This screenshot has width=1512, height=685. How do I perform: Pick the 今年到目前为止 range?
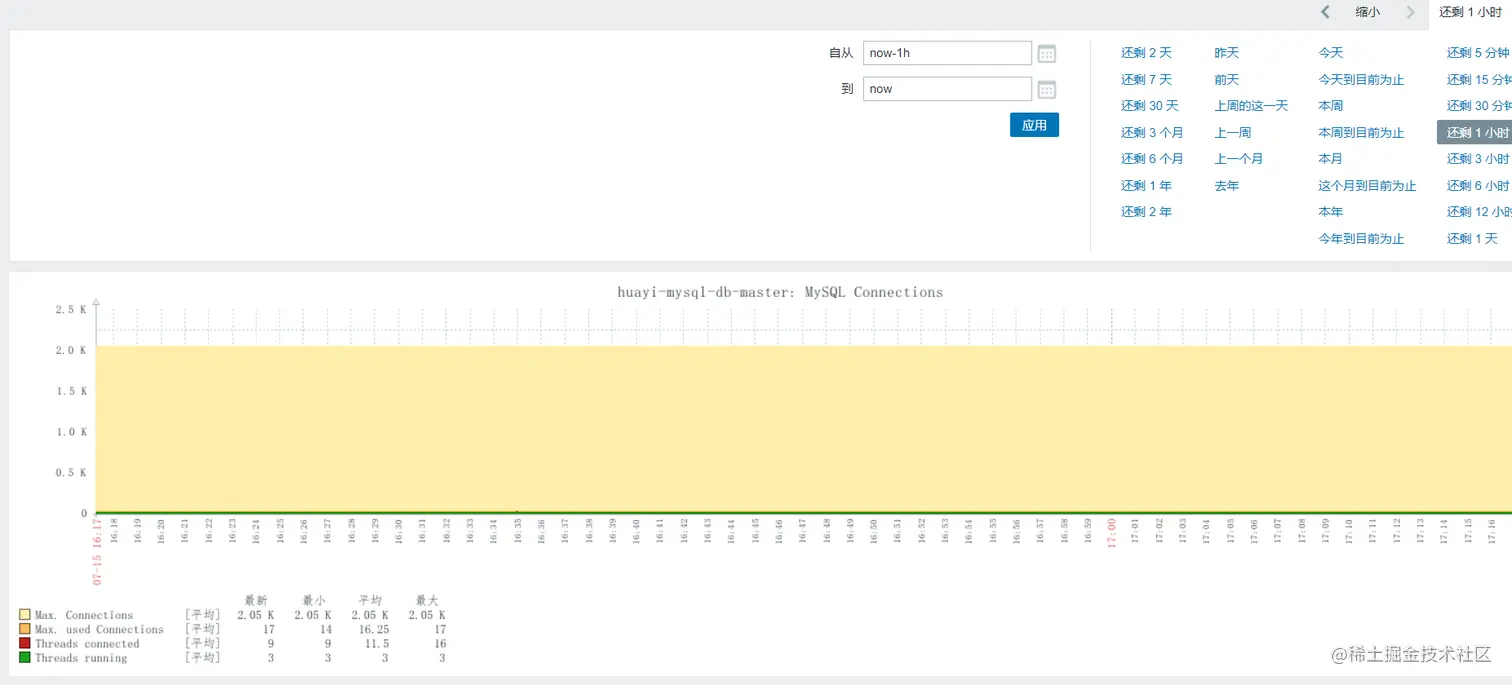1361,238
